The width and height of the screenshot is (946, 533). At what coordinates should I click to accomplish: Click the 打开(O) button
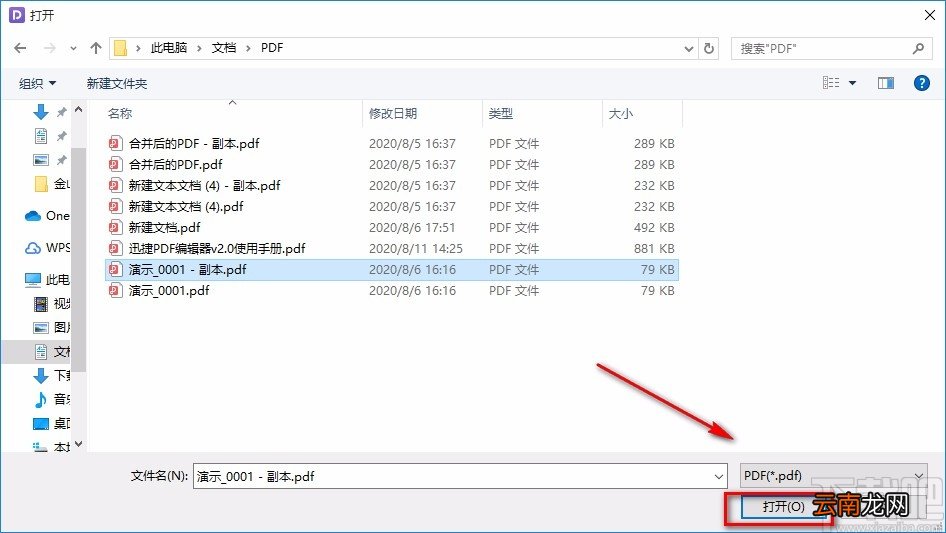pos(783,506)
